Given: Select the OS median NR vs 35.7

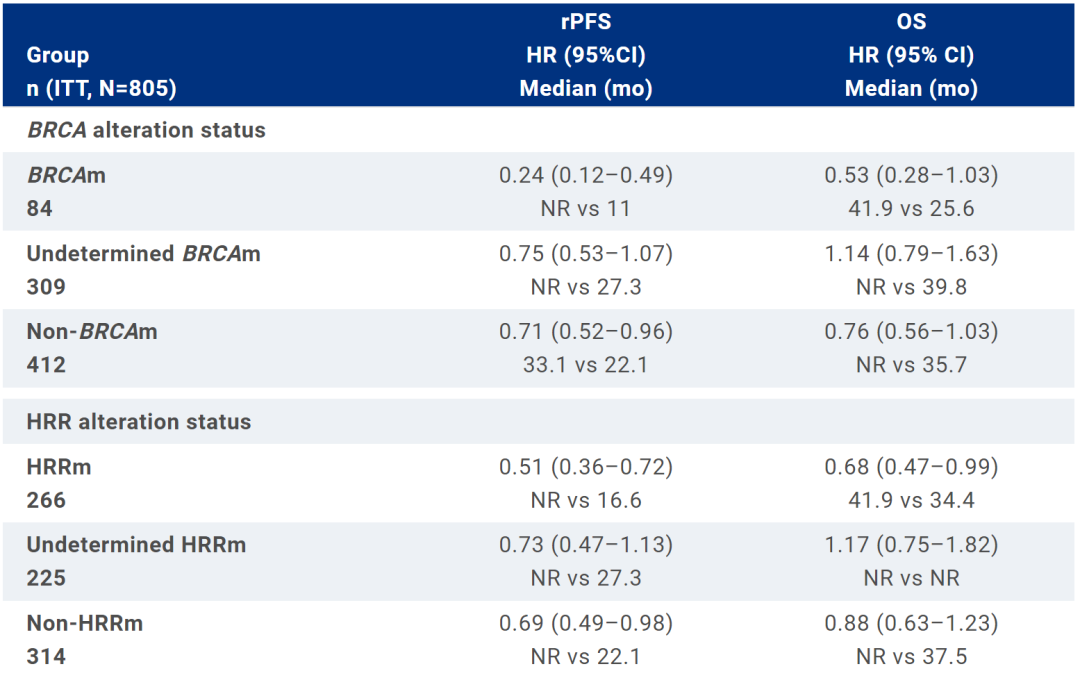Looking at the screenshot, I should click(x=911, y=365).
